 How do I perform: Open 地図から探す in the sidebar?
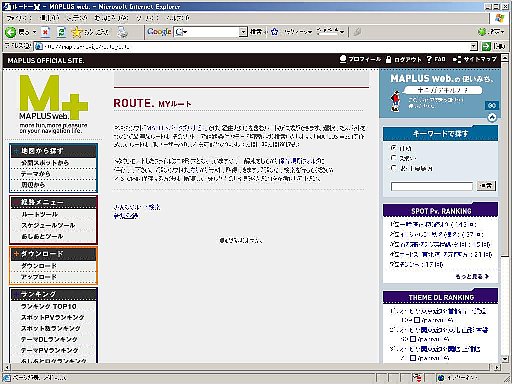coord(54,151)
